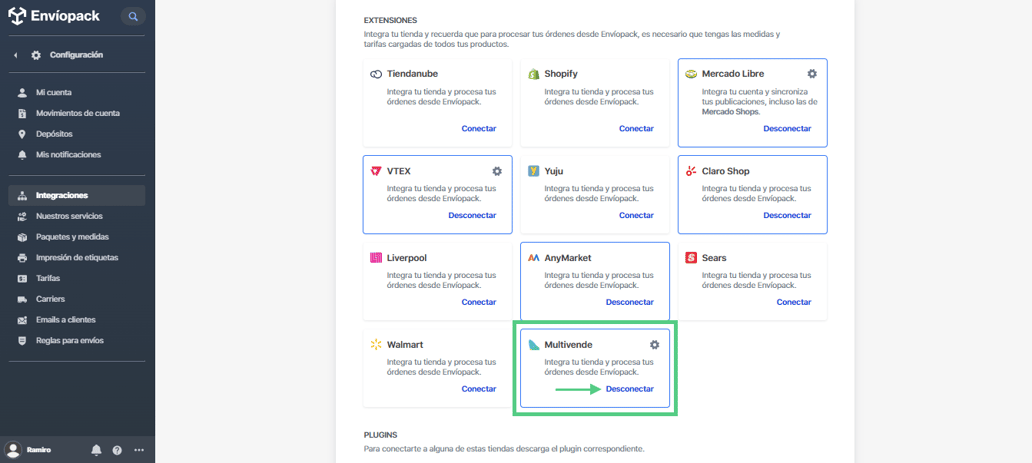The height and width of the screenshot is (463, 1032).
Task: Click the Mi cuenta person icon
Action: 22,92
